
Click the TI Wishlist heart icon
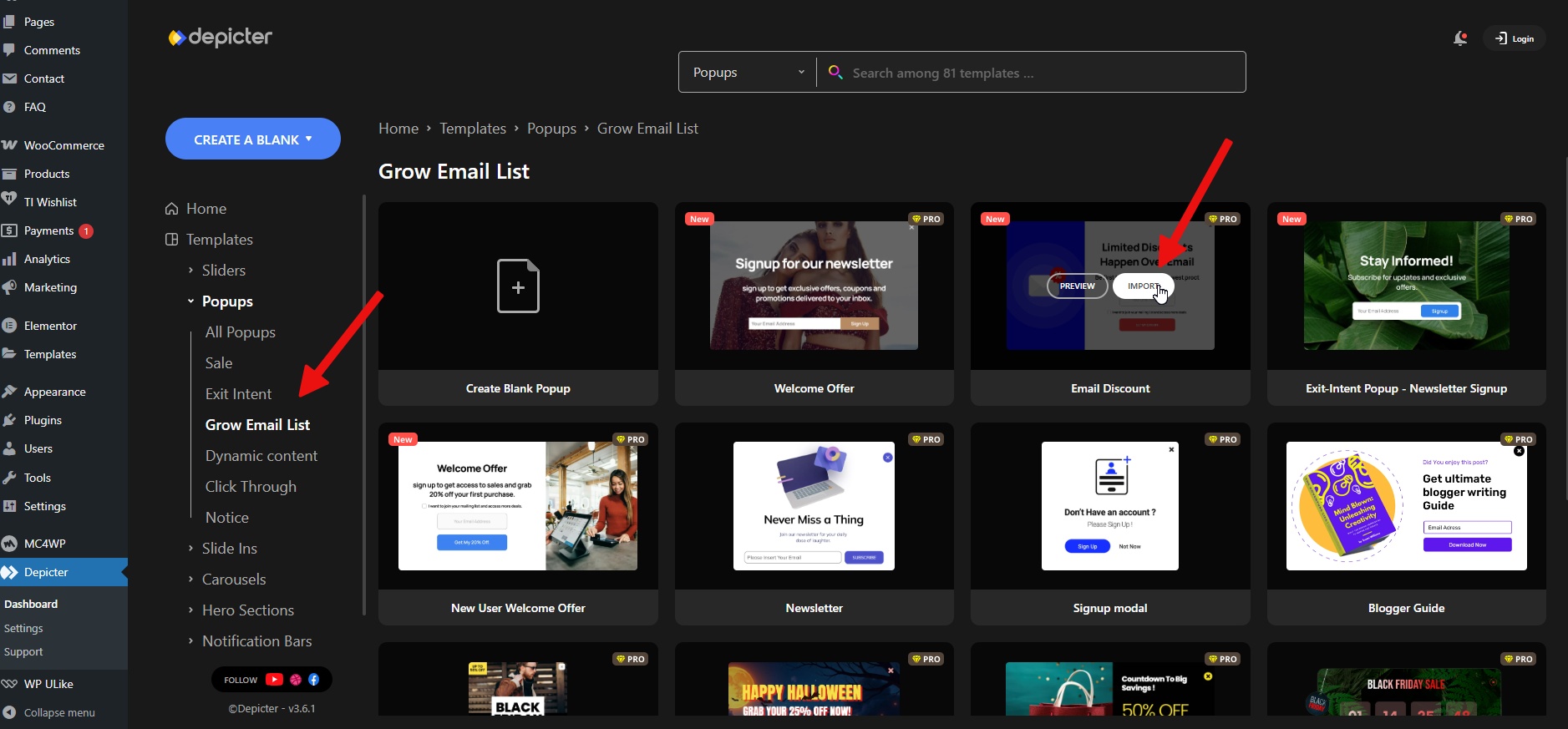click(9, 199)
